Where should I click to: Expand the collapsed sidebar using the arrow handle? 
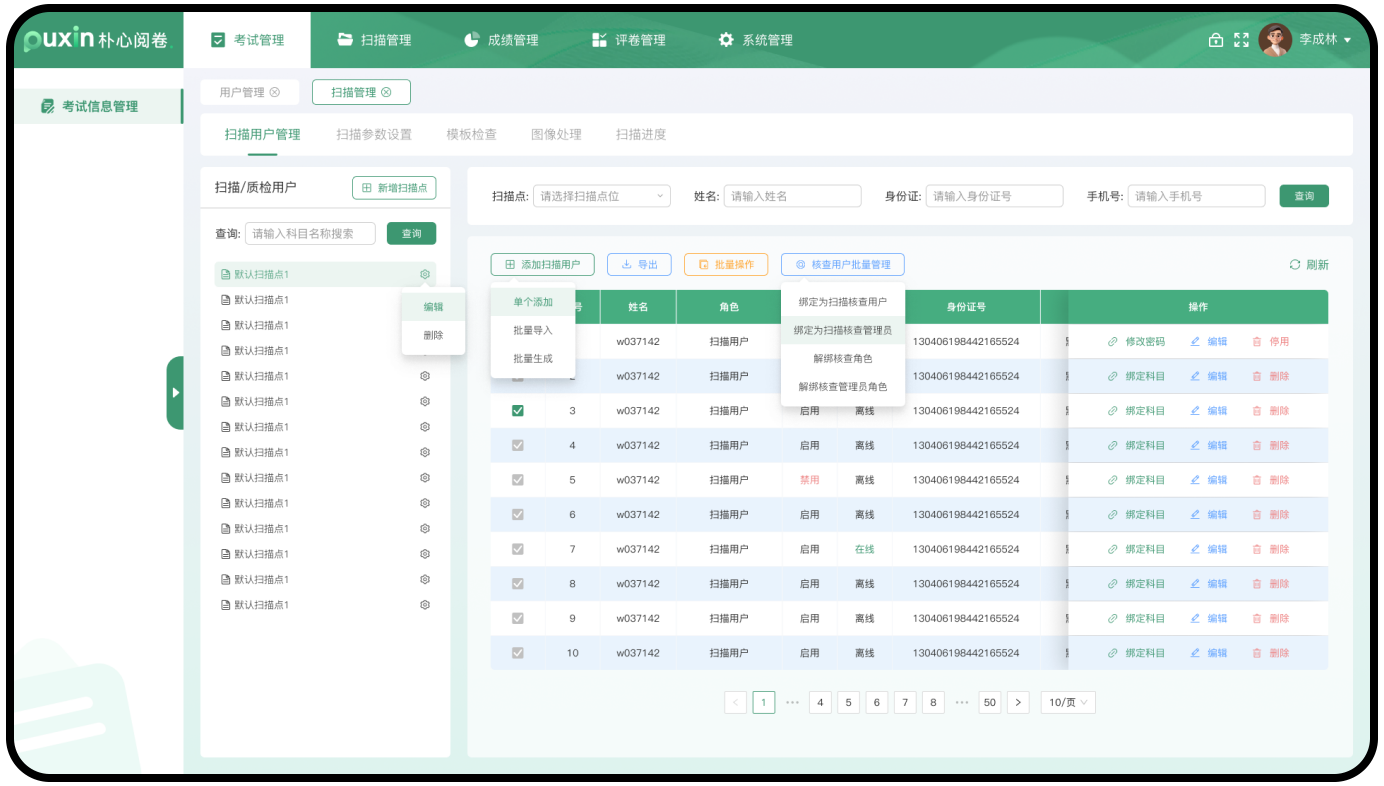175,393
